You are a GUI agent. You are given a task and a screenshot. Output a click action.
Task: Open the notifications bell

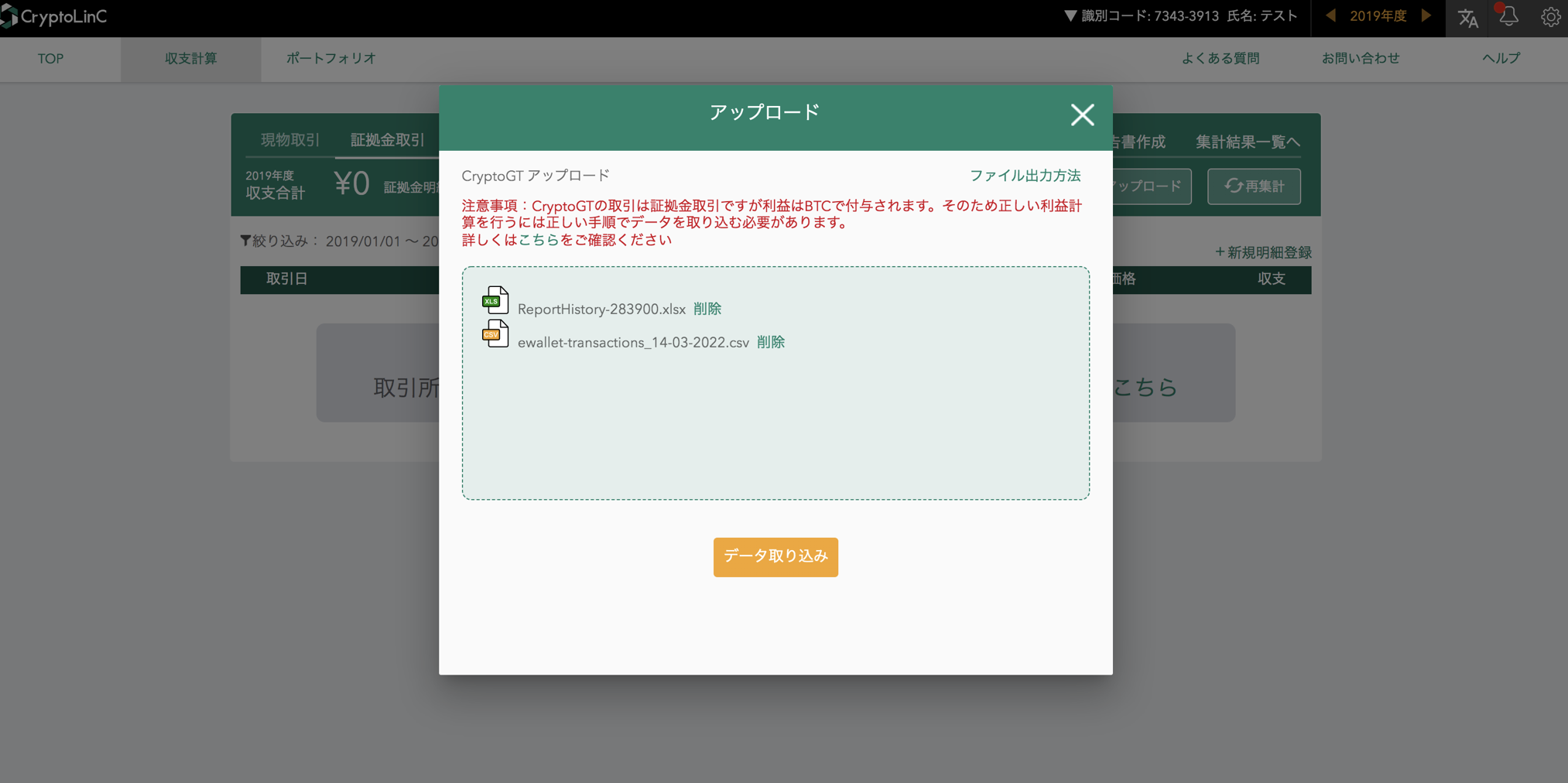coord(1508,16)
